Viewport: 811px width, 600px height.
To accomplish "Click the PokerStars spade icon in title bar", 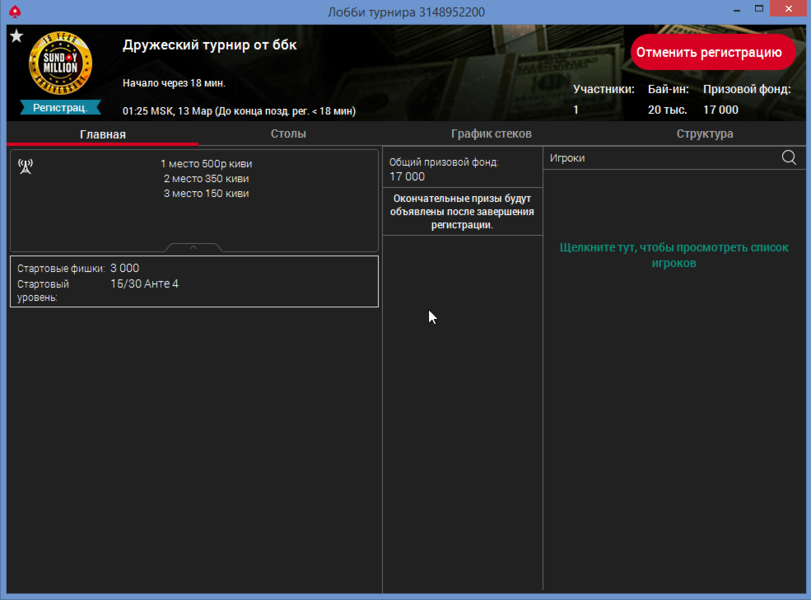I will pyautogui.click(x=15, y=12).
